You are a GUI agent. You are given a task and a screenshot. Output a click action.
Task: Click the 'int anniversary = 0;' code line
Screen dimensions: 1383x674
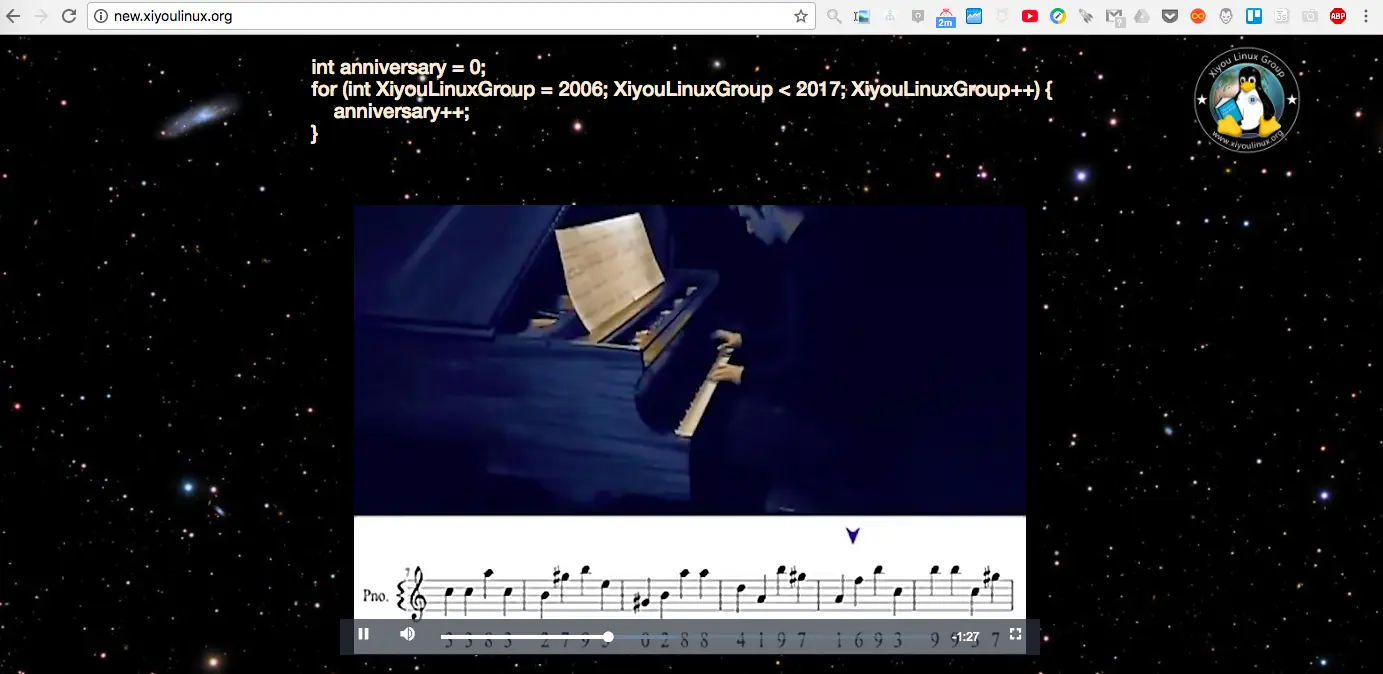[398, 67]
